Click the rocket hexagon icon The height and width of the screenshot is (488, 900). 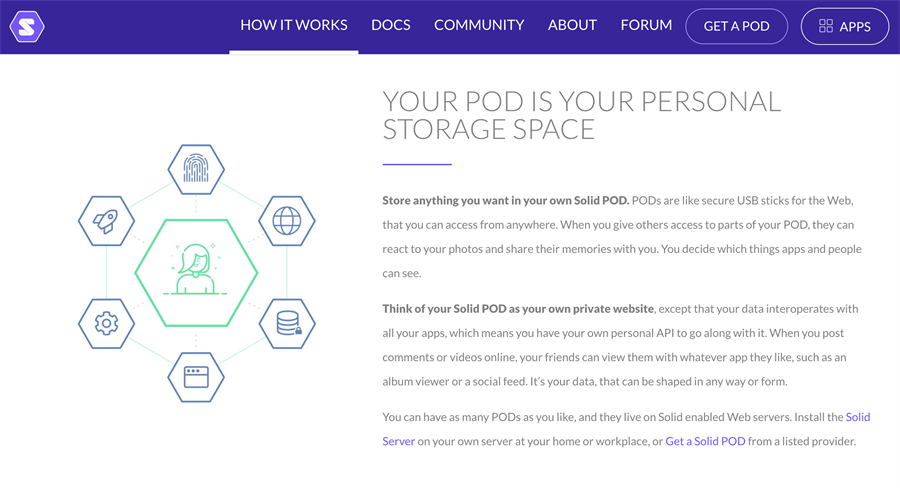point(106,221)
